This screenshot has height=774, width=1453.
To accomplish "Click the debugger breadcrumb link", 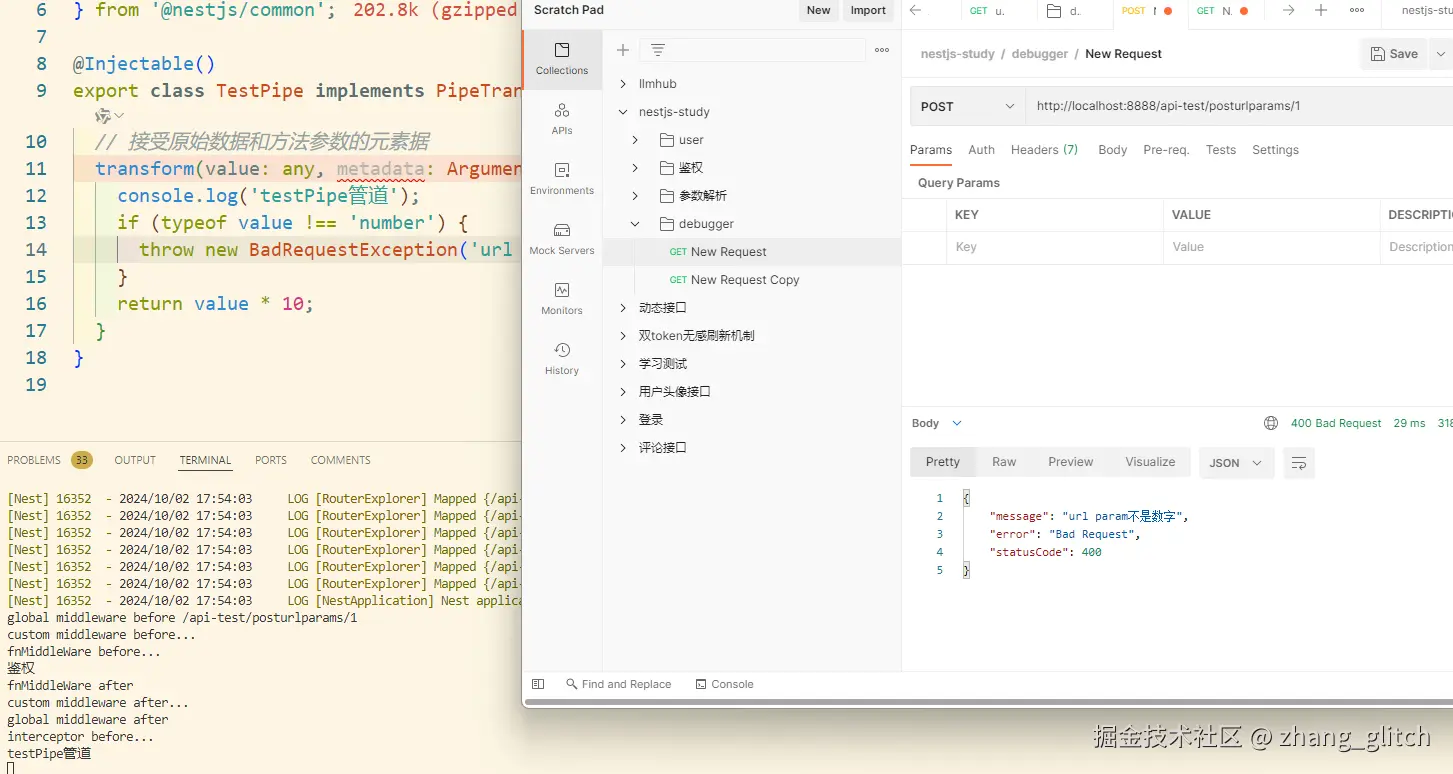I will (1040, 54).
